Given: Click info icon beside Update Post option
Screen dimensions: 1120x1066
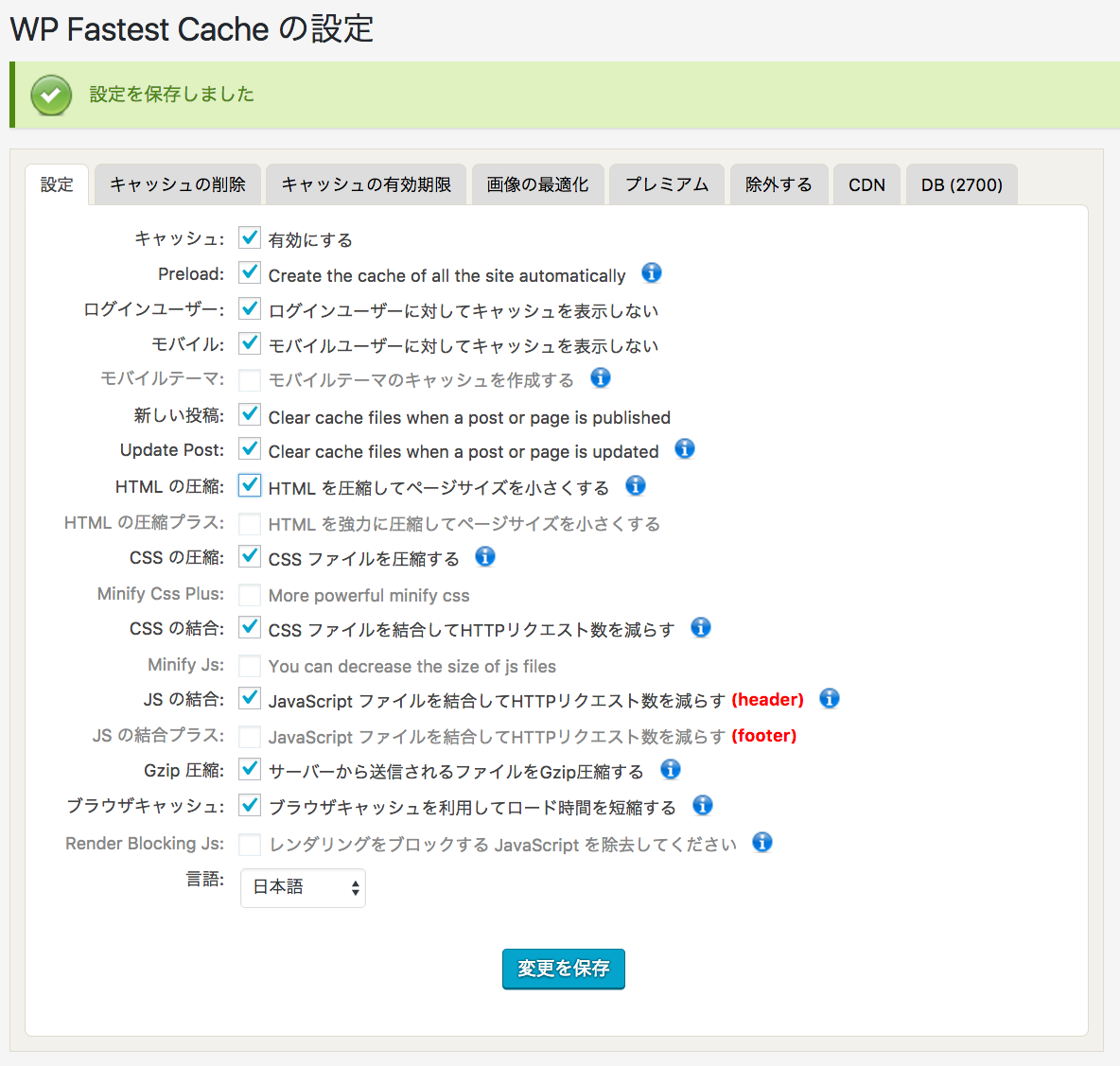Looking at the screenshot, I should pos(684,449).
